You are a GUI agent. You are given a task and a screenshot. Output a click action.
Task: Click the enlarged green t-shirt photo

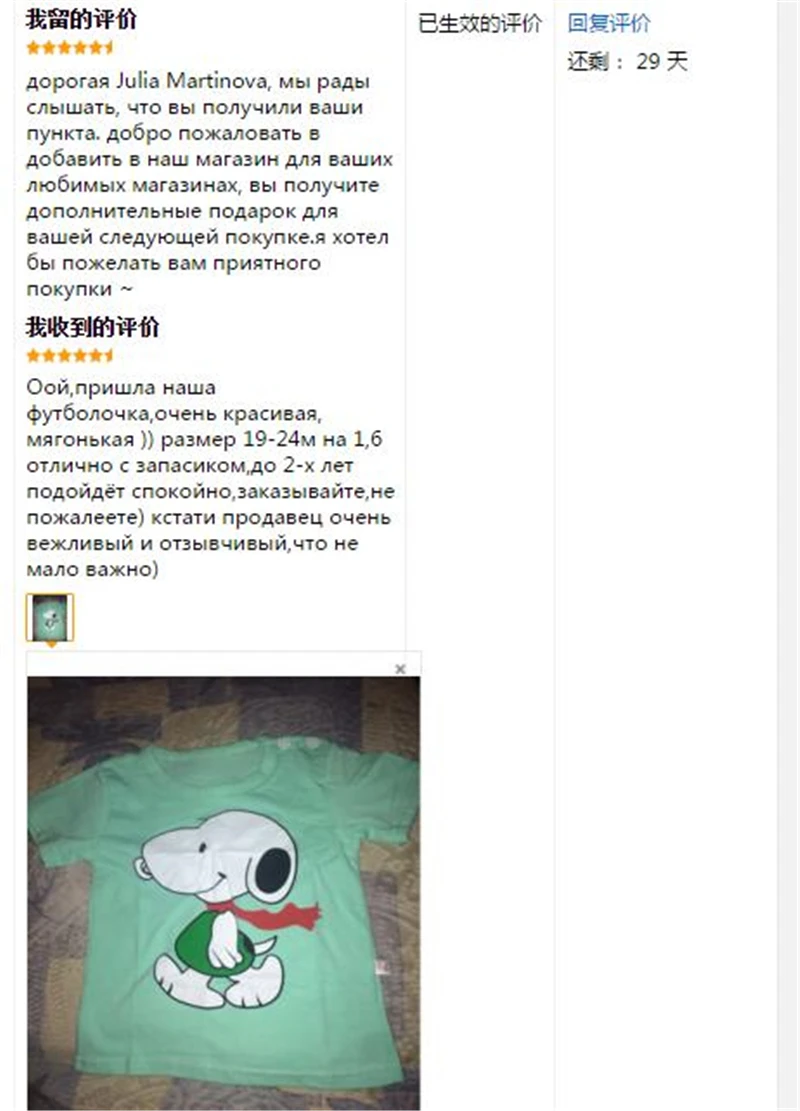click(224, 893)
